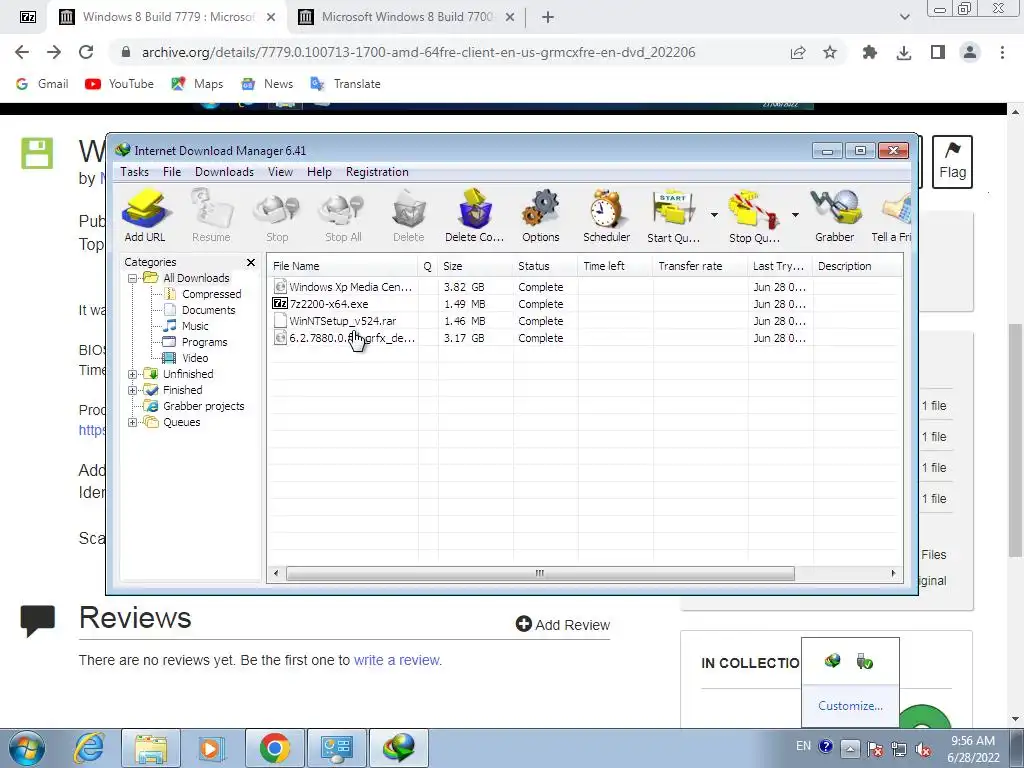Image resolution: width=1024 pixels, height=768 pixels.
Task: Bookmark this page with star icon
Action: pos(829,52)
